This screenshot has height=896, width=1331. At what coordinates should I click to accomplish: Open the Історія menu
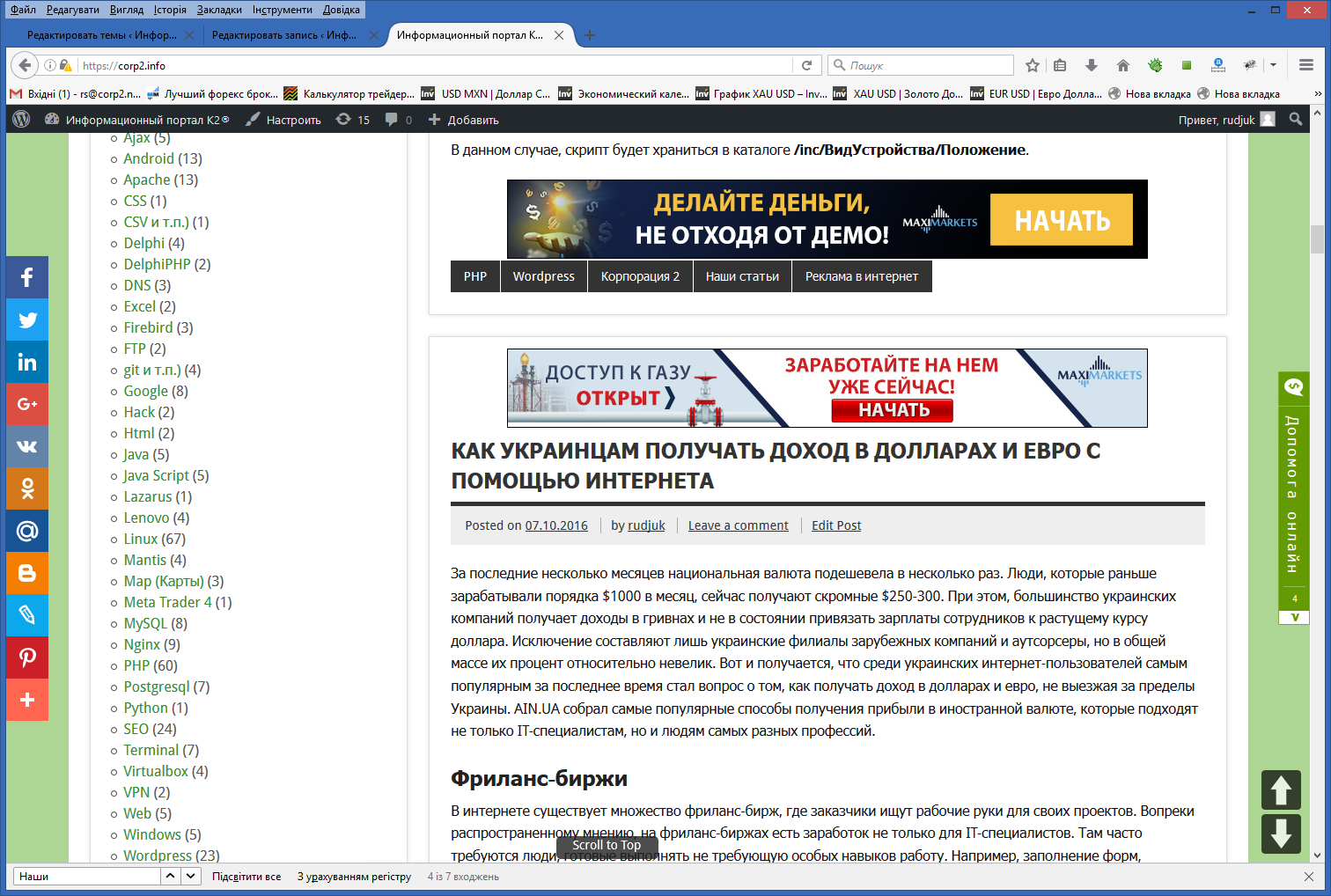[x=170, y=10]
